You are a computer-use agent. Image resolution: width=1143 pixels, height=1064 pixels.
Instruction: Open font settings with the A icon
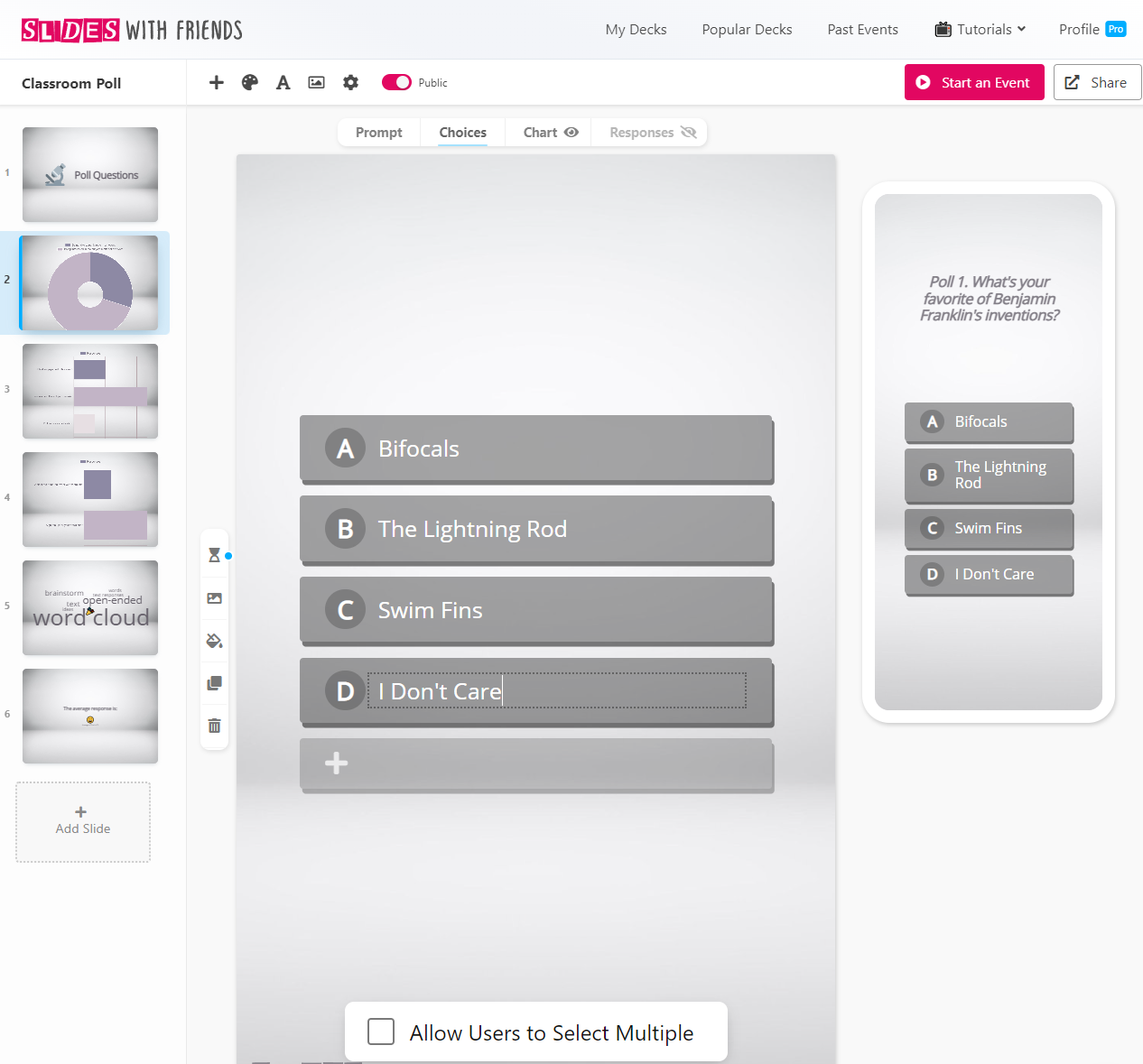[x=283, y=82]
